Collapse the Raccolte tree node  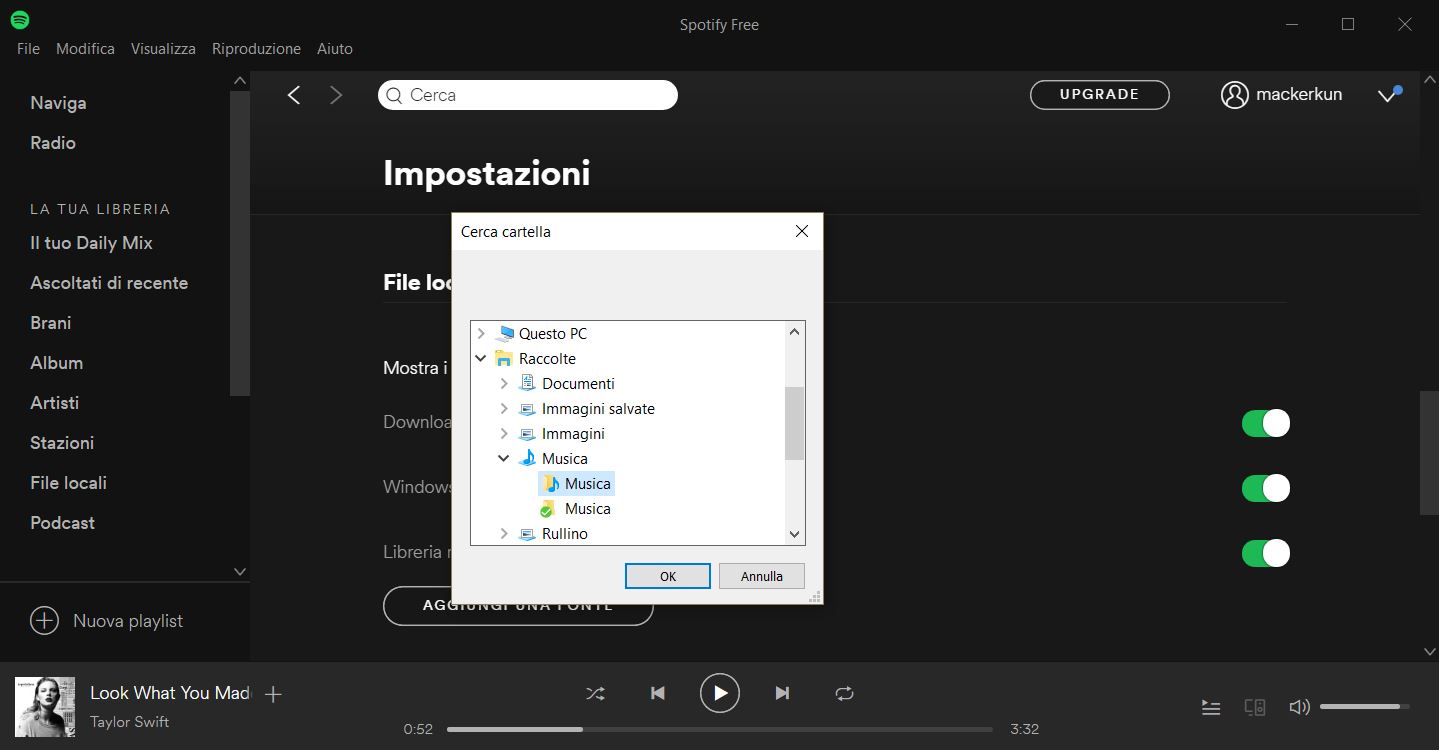(481, 359)
